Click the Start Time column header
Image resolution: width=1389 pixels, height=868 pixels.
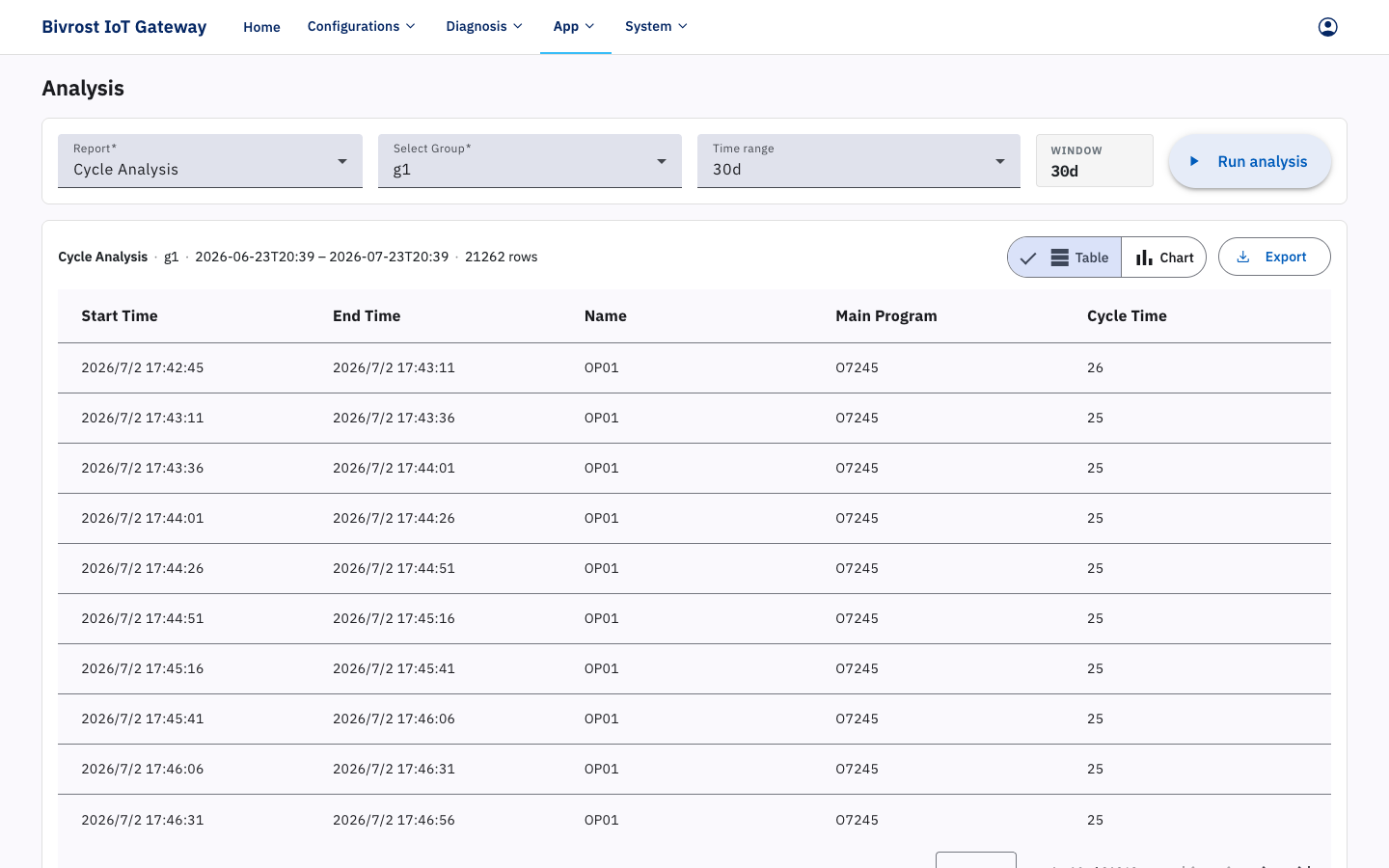pos(120,315)
